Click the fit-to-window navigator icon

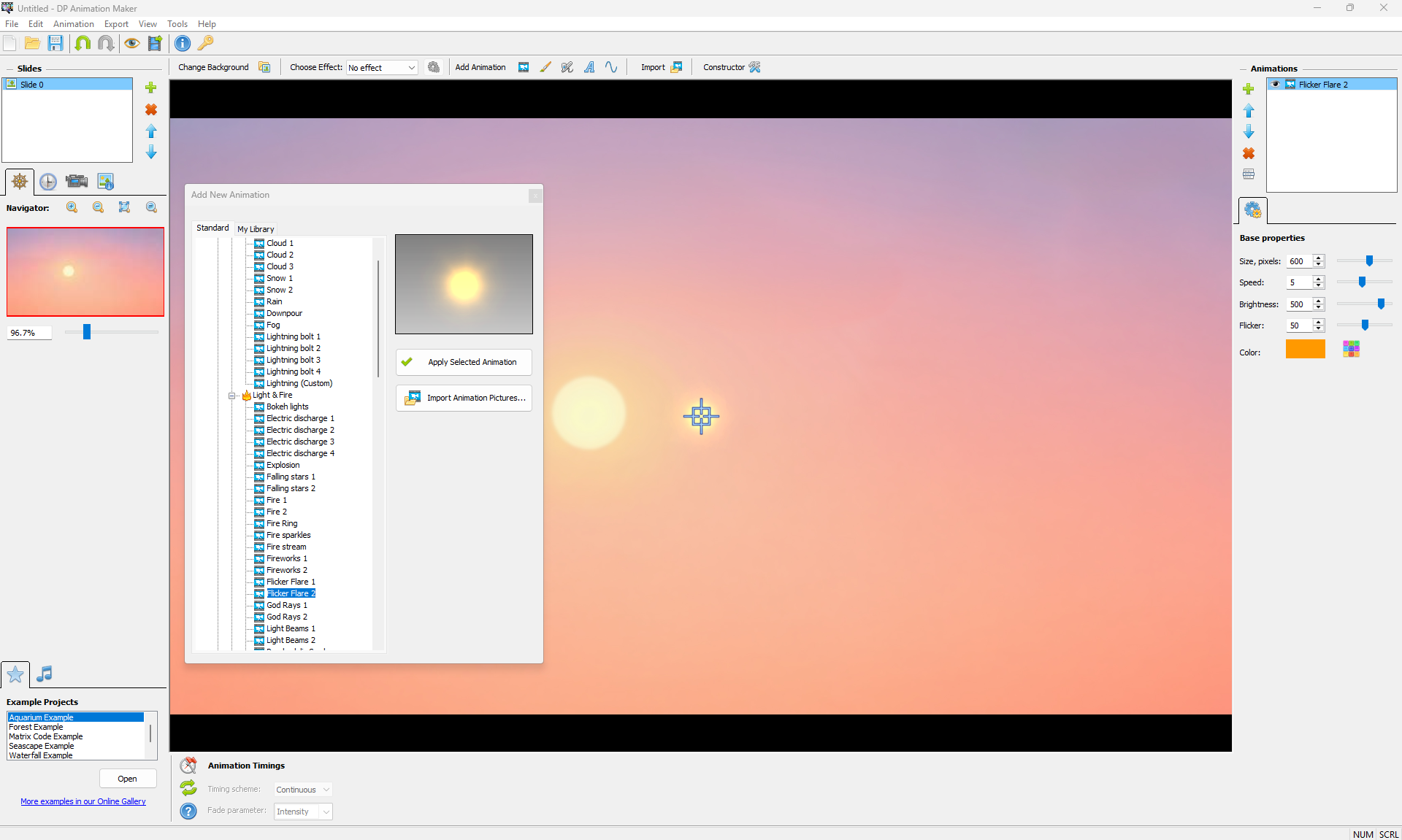(125, 207)
